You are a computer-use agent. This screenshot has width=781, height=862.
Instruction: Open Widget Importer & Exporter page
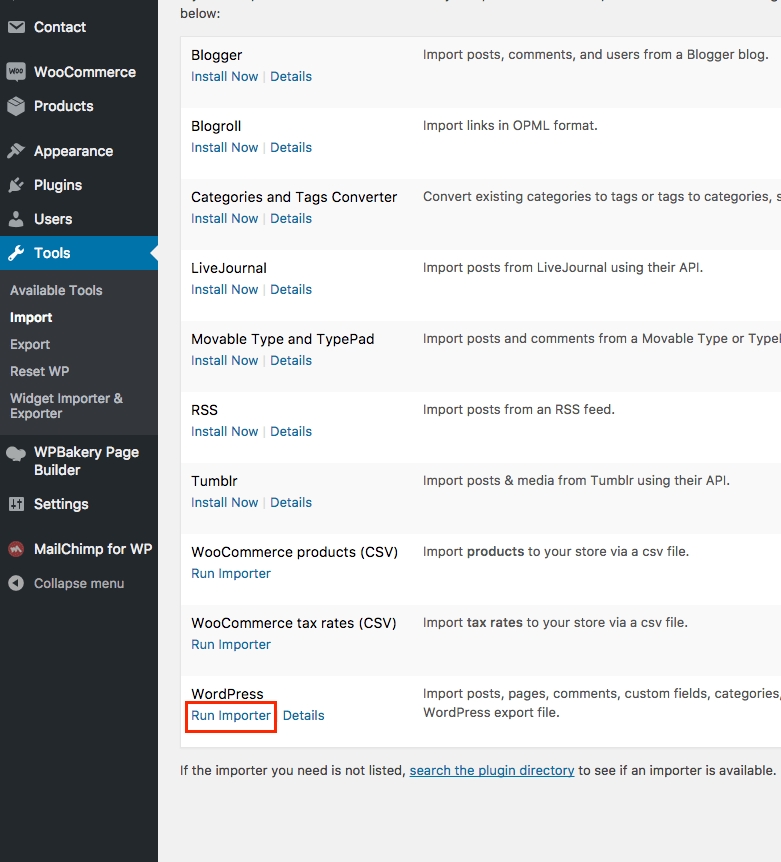coord(66,405)
